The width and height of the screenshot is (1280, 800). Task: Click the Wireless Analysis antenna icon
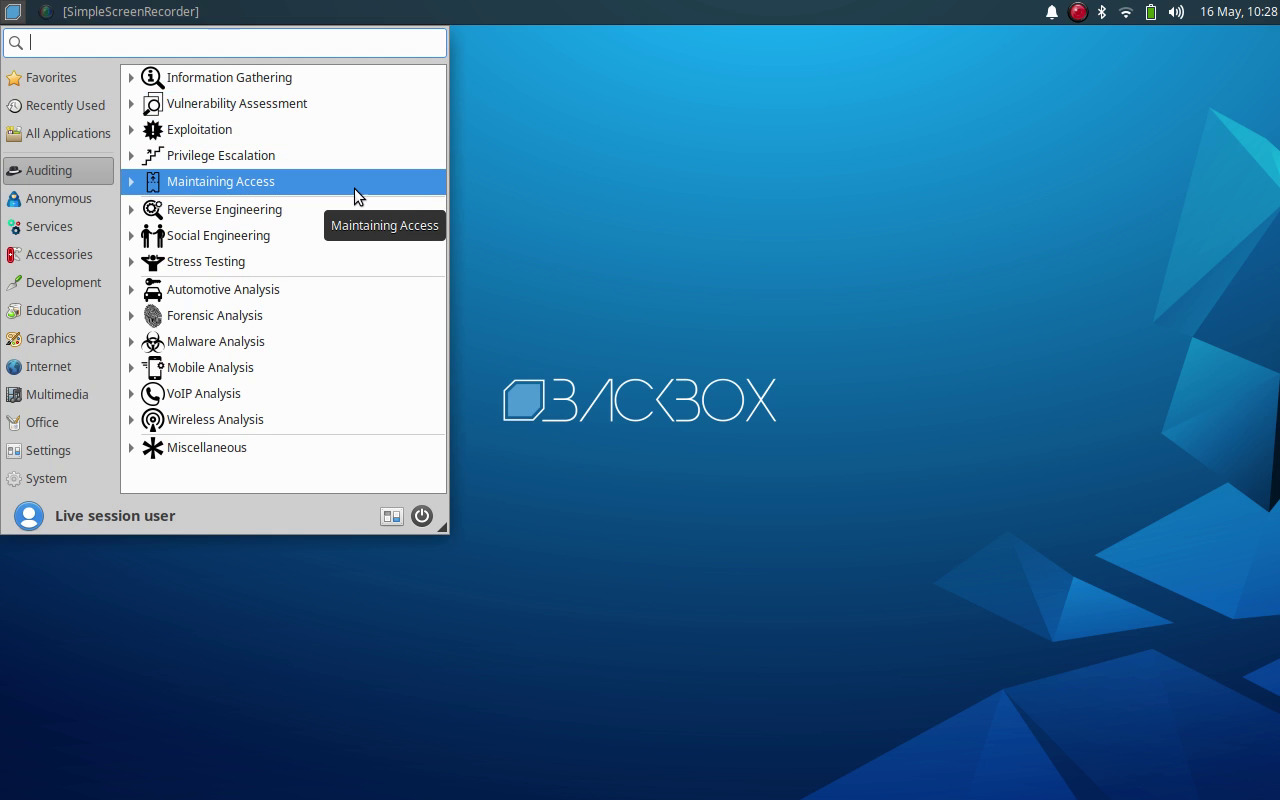pyautogui.click(x=152, y=420)
